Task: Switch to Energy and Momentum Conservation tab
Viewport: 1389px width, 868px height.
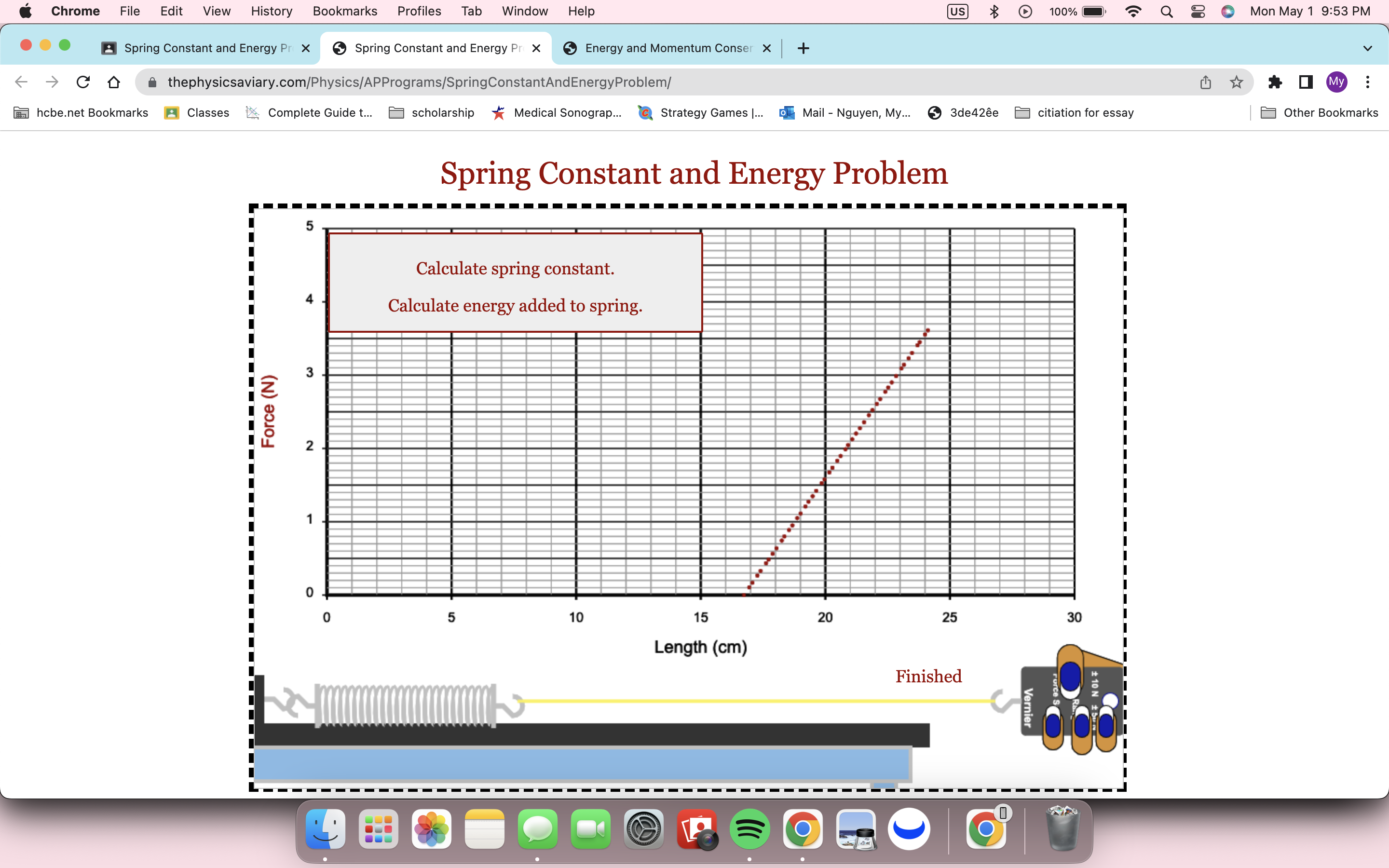Action: coord(667,48)
